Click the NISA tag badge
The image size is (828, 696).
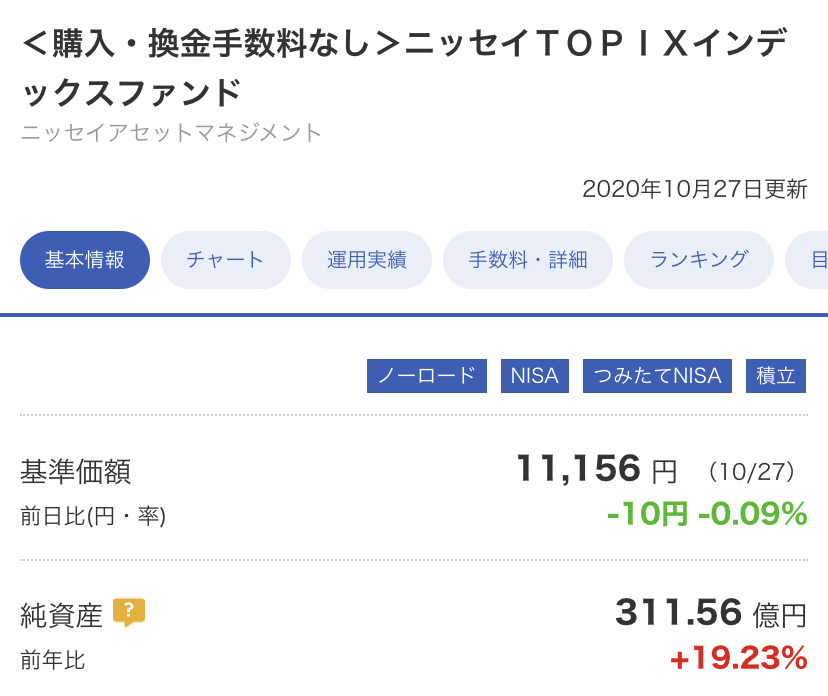point(534,376)
